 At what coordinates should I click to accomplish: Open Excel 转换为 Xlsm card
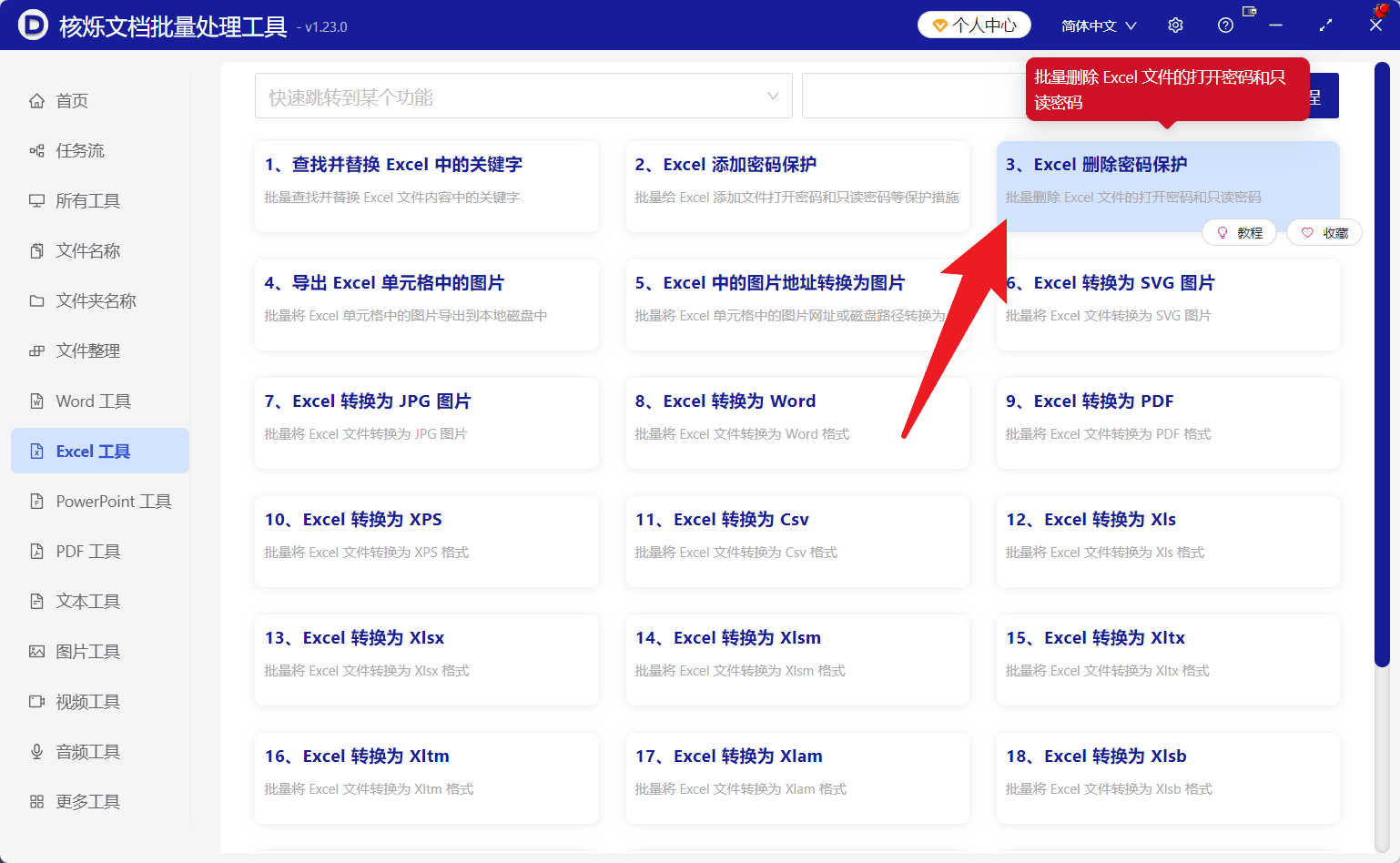[797, 660]
